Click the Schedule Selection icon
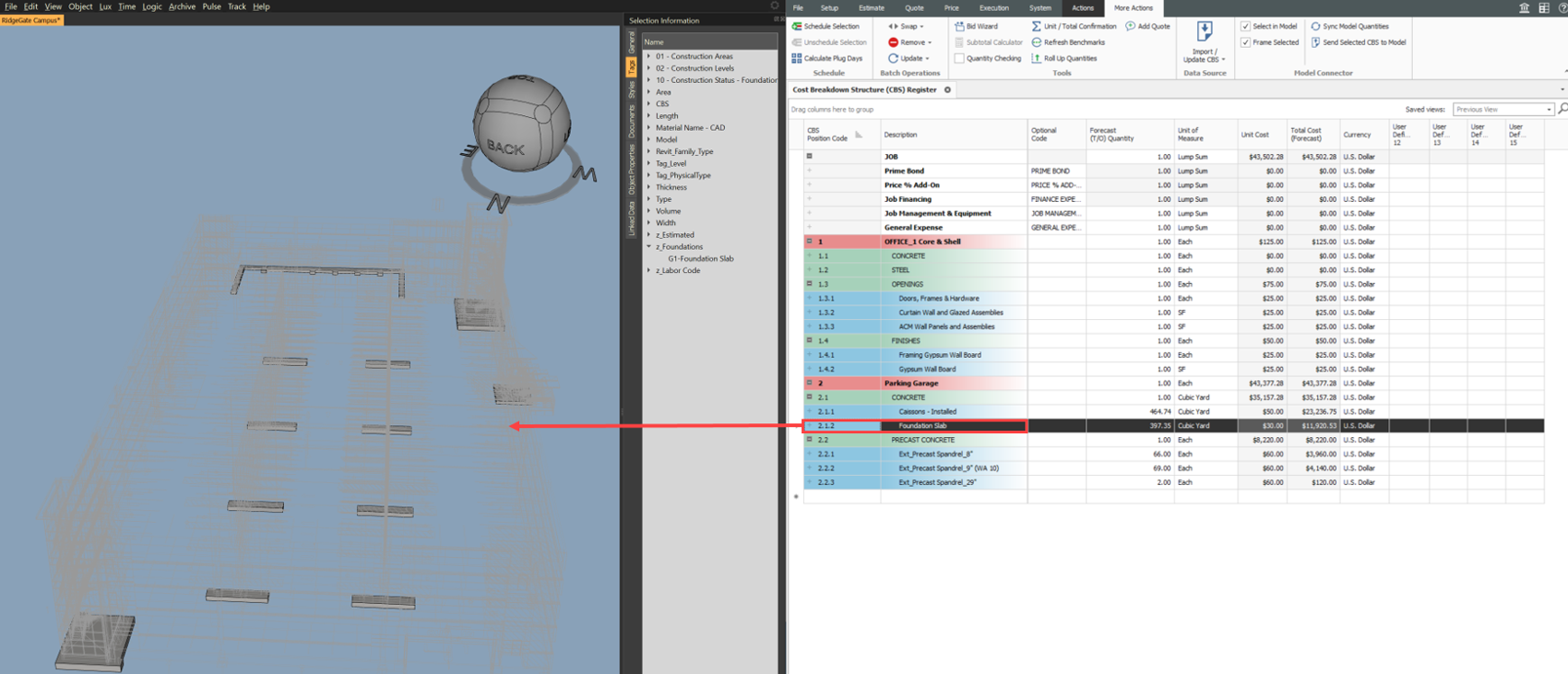The width and height of the screenshot is (1568, 674). point(797,27)
